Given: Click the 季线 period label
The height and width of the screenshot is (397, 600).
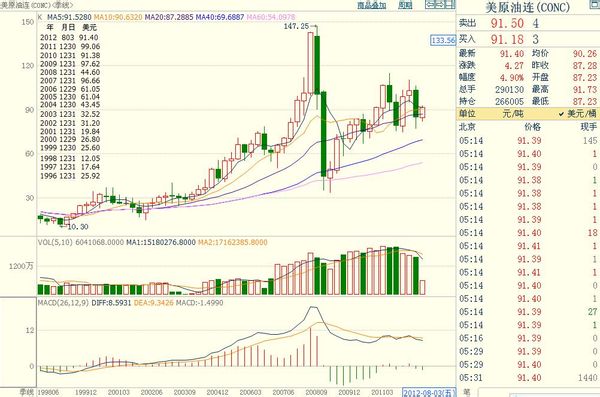Looking at the screenshot, I should [26, 392].
